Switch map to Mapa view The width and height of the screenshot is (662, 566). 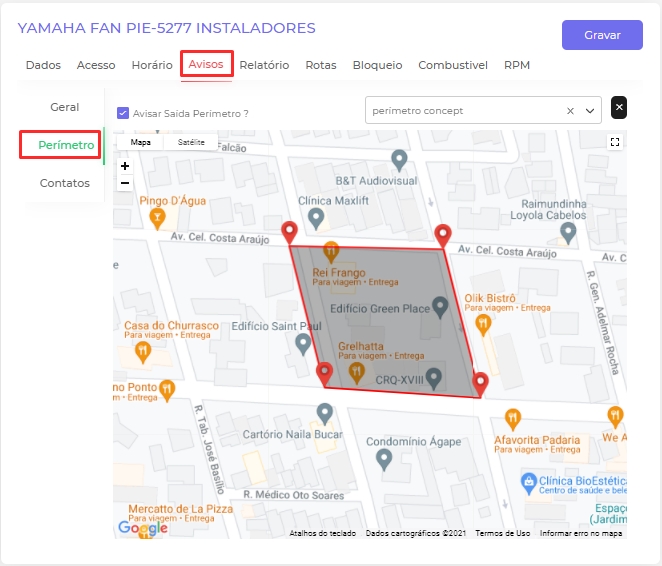pyautogui.click(x=141, y=142)
